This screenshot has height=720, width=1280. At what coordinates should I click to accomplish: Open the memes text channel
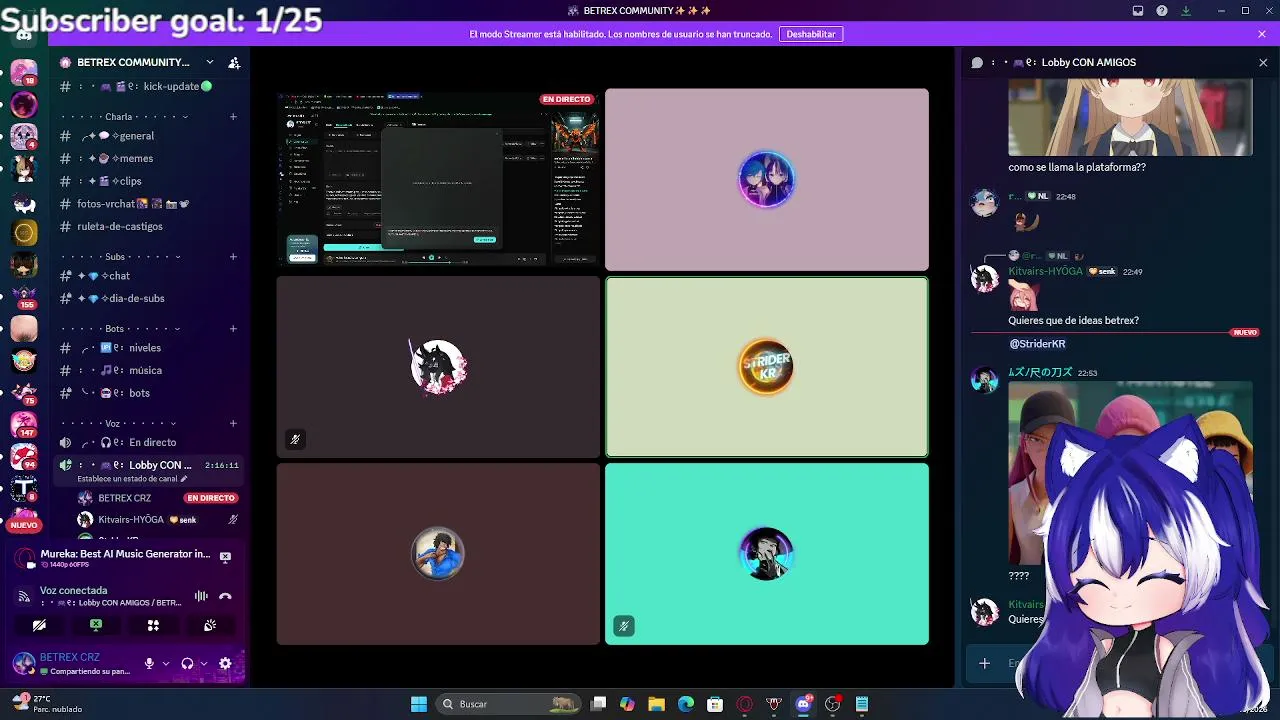pos(149,158)
